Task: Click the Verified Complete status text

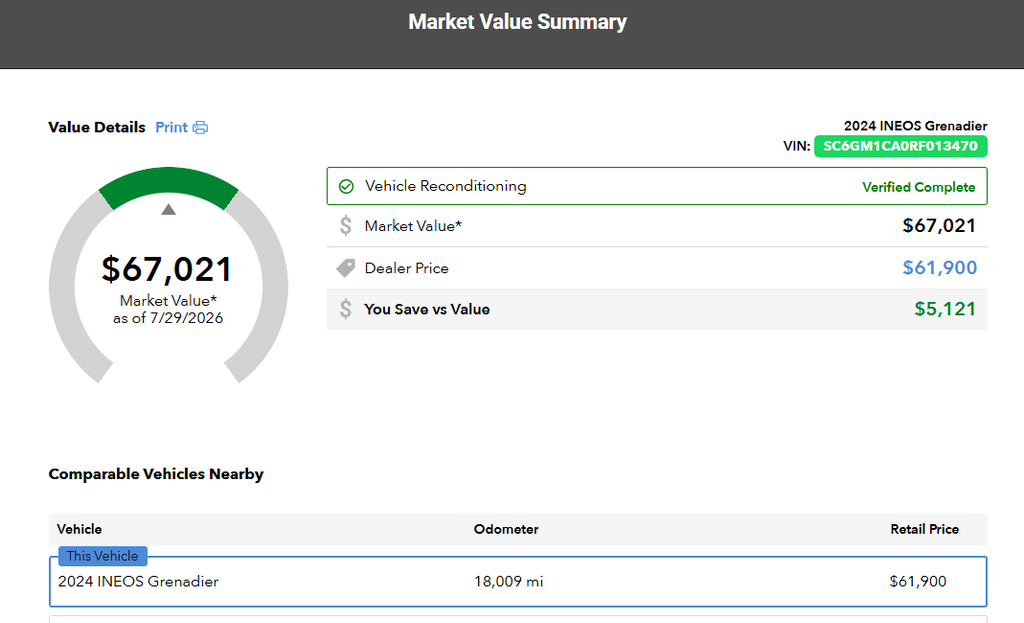Action: (x=918, y=187)
